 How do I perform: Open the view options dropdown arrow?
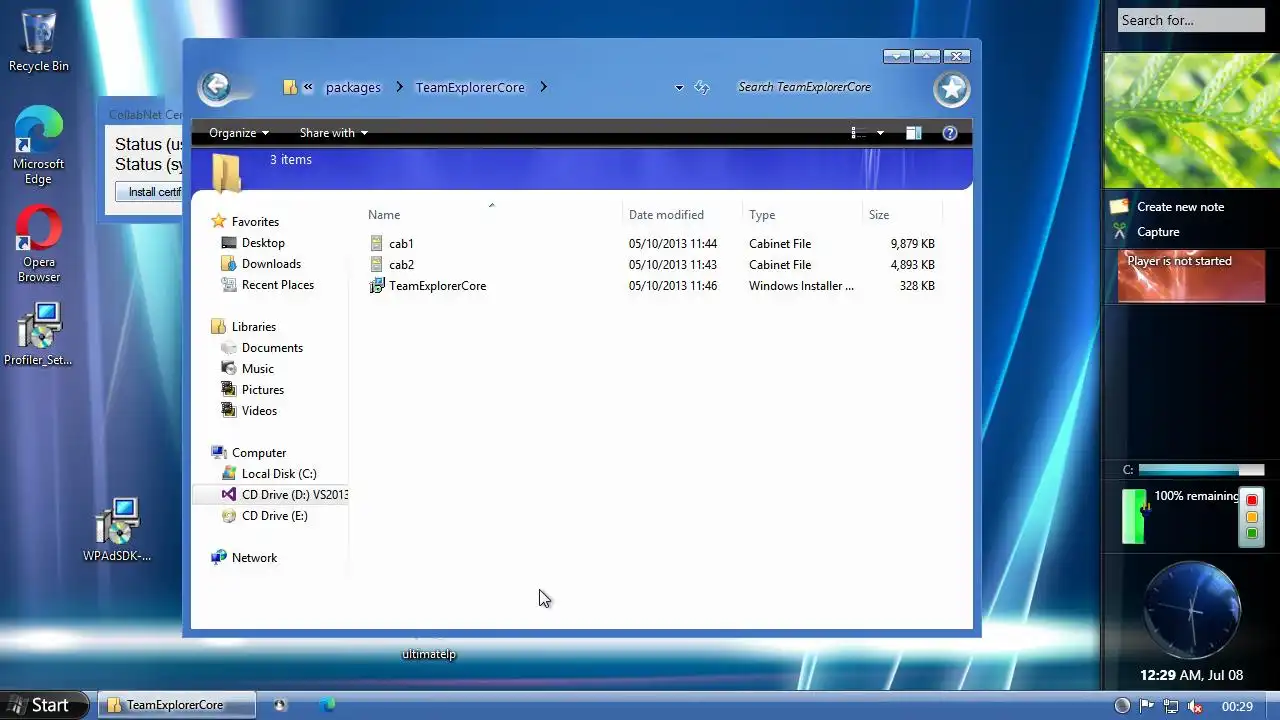coord(880,133)
